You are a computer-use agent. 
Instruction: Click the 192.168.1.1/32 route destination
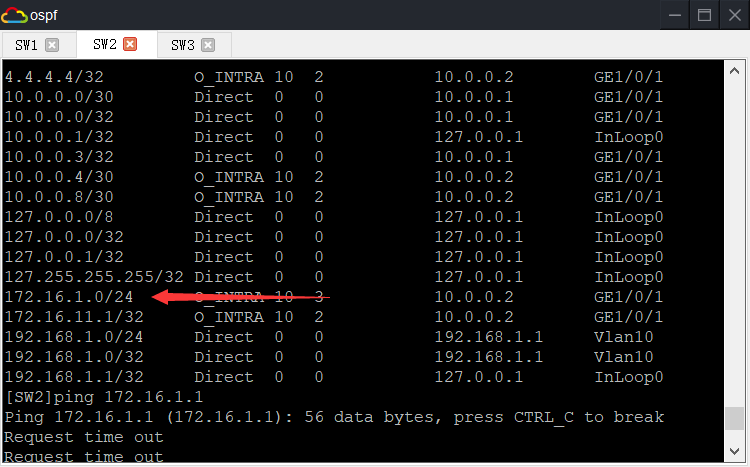point(74,377)
